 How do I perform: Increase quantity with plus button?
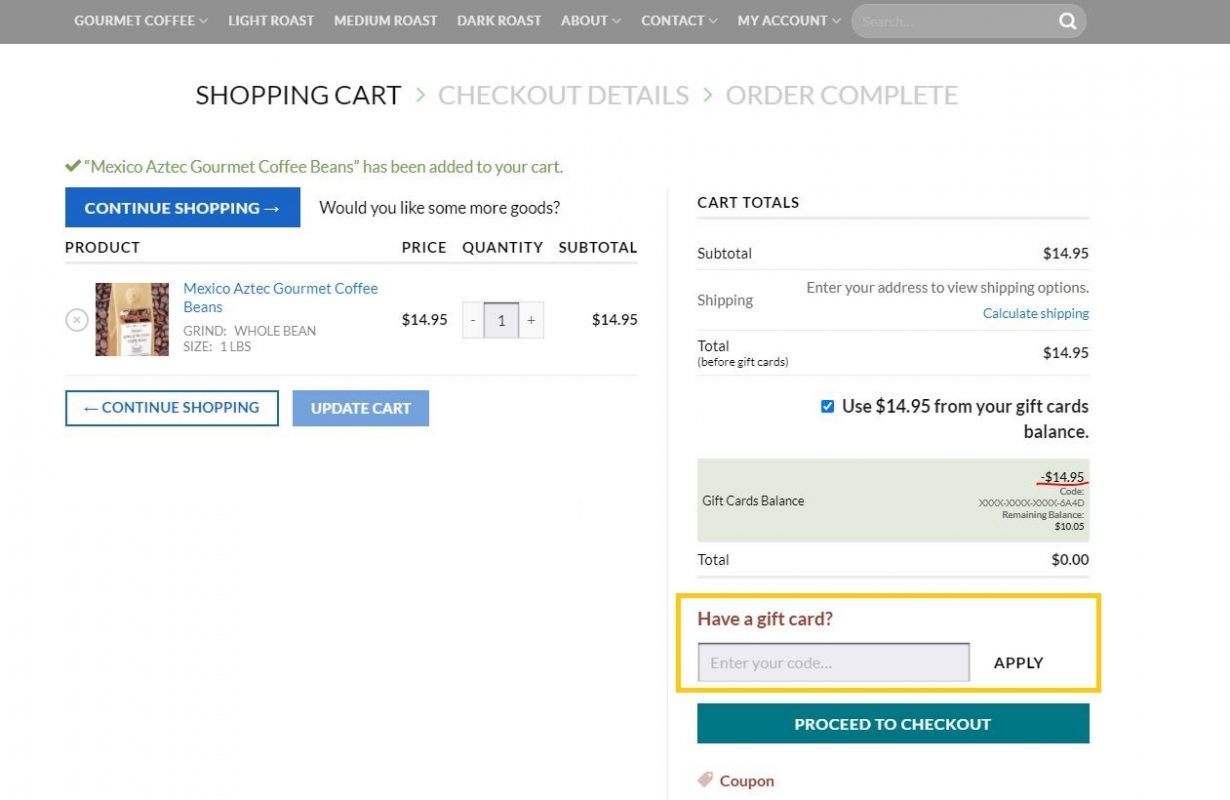point(531,320)
